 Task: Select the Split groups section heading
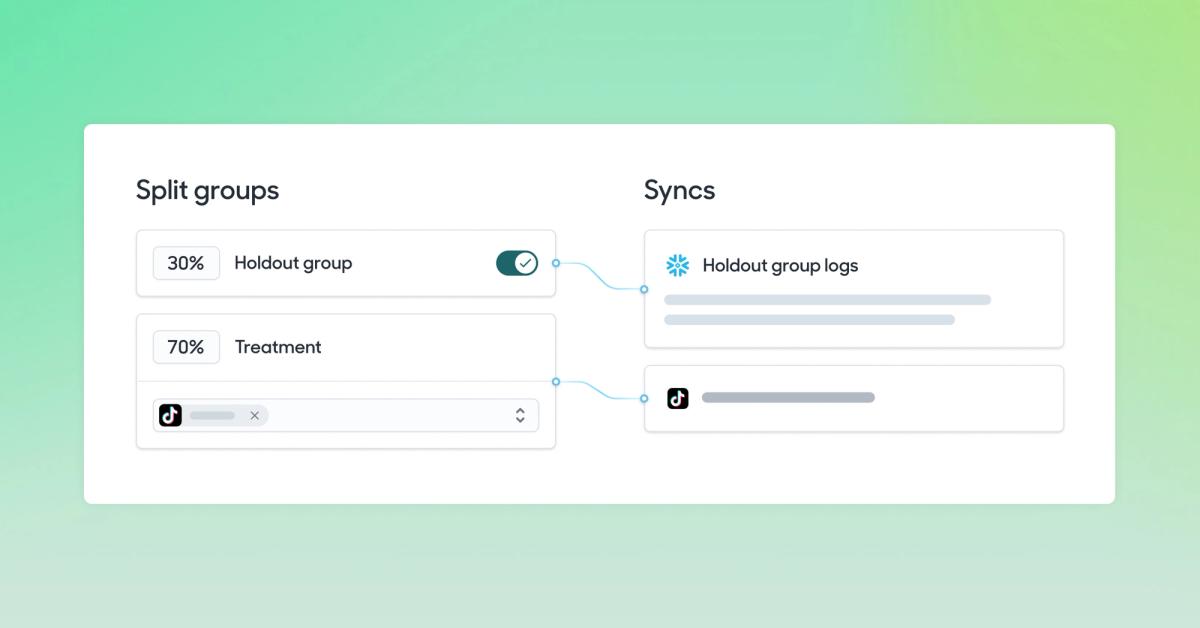click(x=207, y=190)
